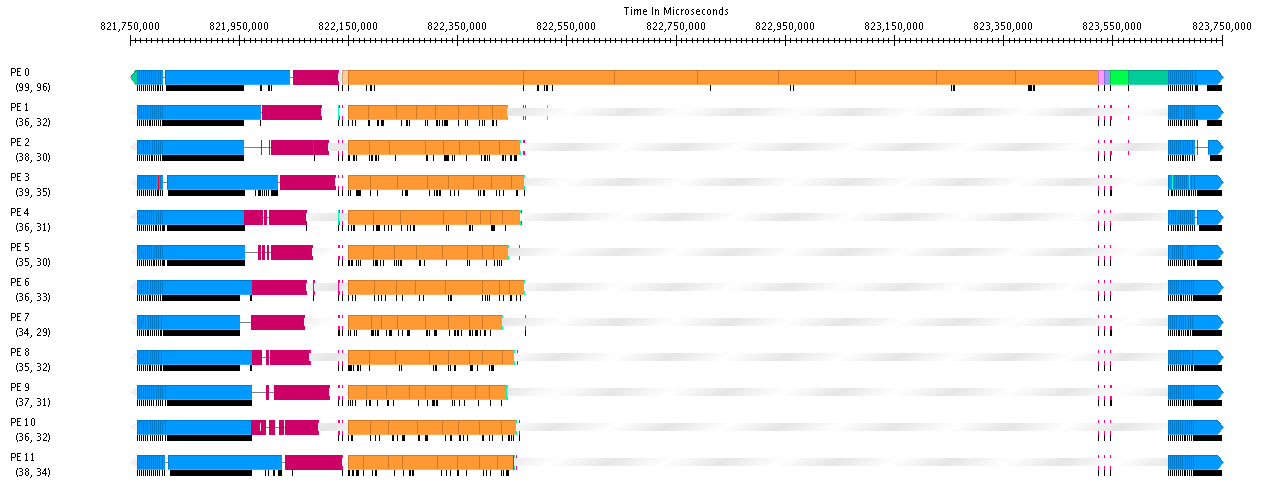Viewport: 1262px width, 504px height.
Task: Select the magenta entry block in PE 7 timeline
Action: click(277, 322)
